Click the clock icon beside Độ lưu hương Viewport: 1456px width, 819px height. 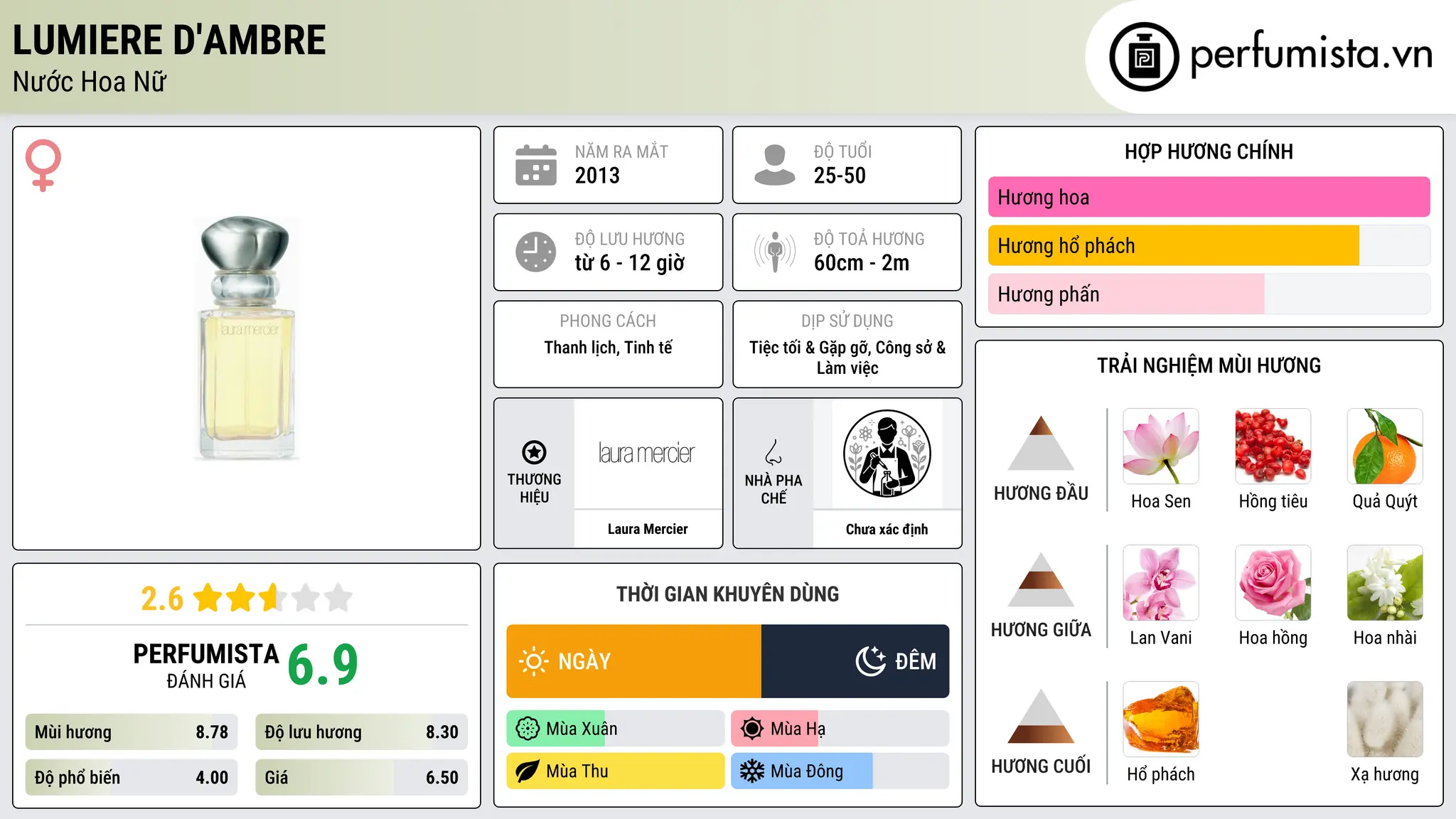click(x=536, y=252)
